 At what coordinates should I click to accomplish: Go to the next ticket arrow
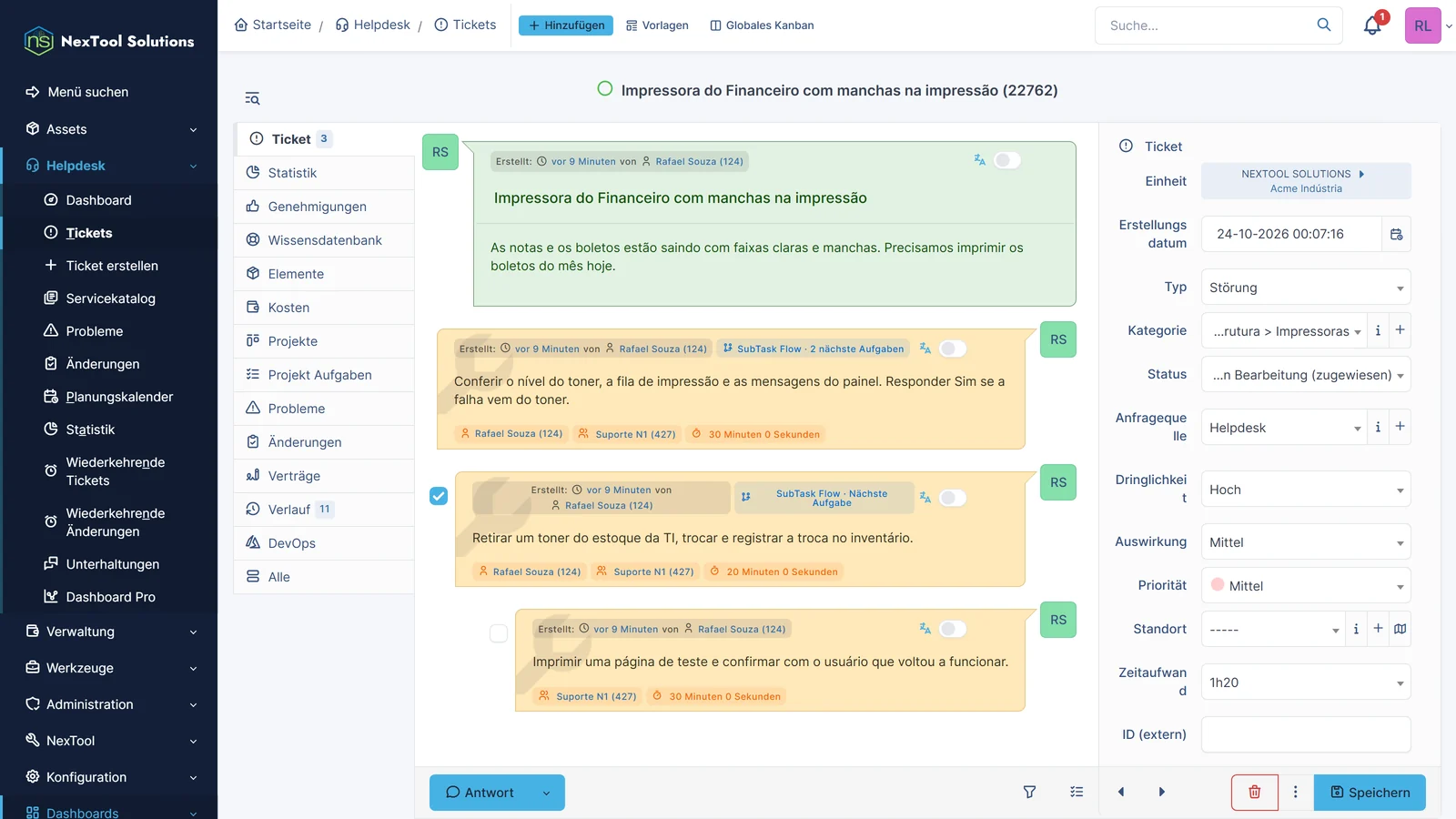click(1161, 793)
